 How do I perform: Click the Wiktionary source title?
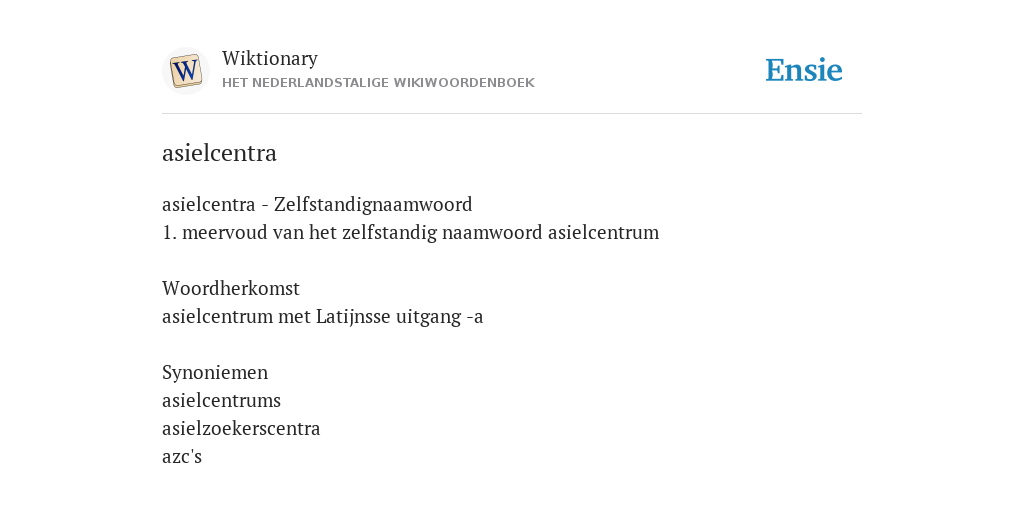pos(270,58)
